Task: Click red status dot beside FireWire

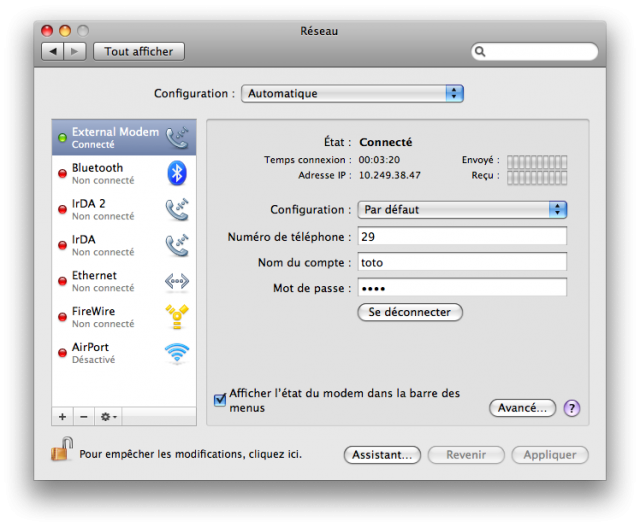Action: (62, 317)
